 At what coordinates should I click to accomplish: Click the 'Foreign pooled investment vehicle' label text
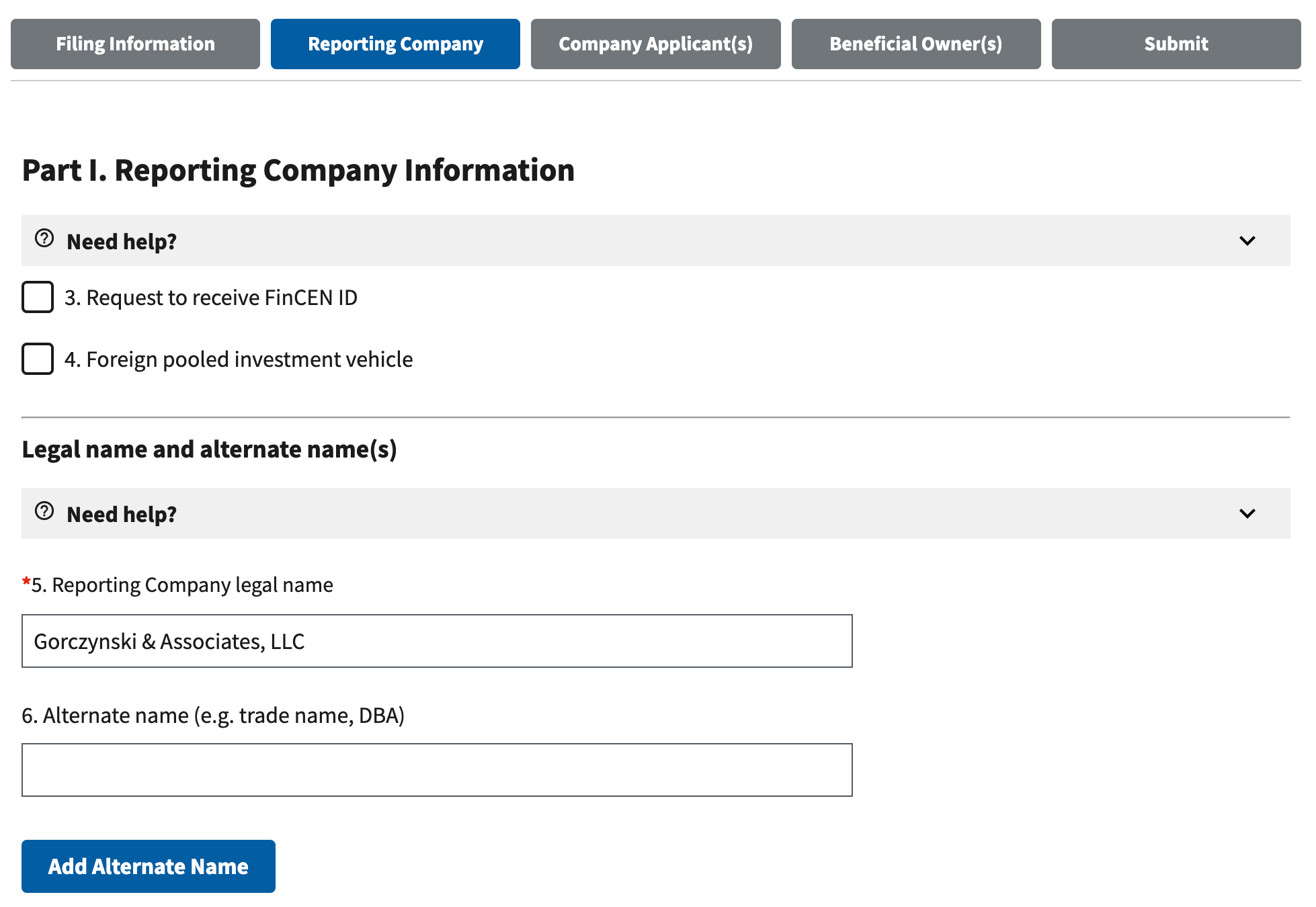tap(239, 359)
